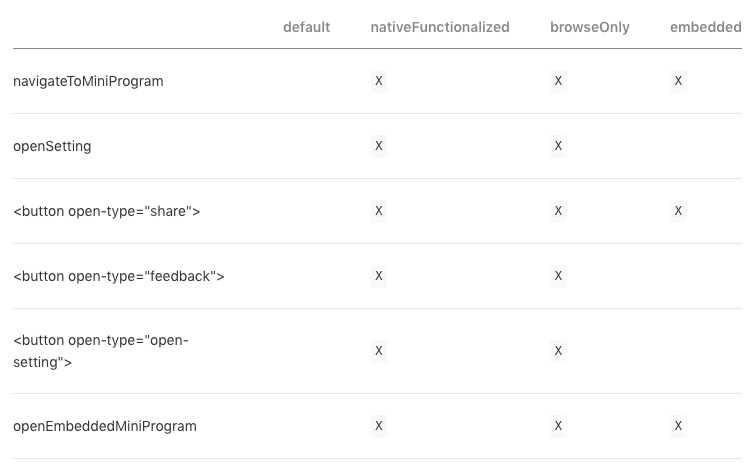Click the default column header

(x=306, y=27)
